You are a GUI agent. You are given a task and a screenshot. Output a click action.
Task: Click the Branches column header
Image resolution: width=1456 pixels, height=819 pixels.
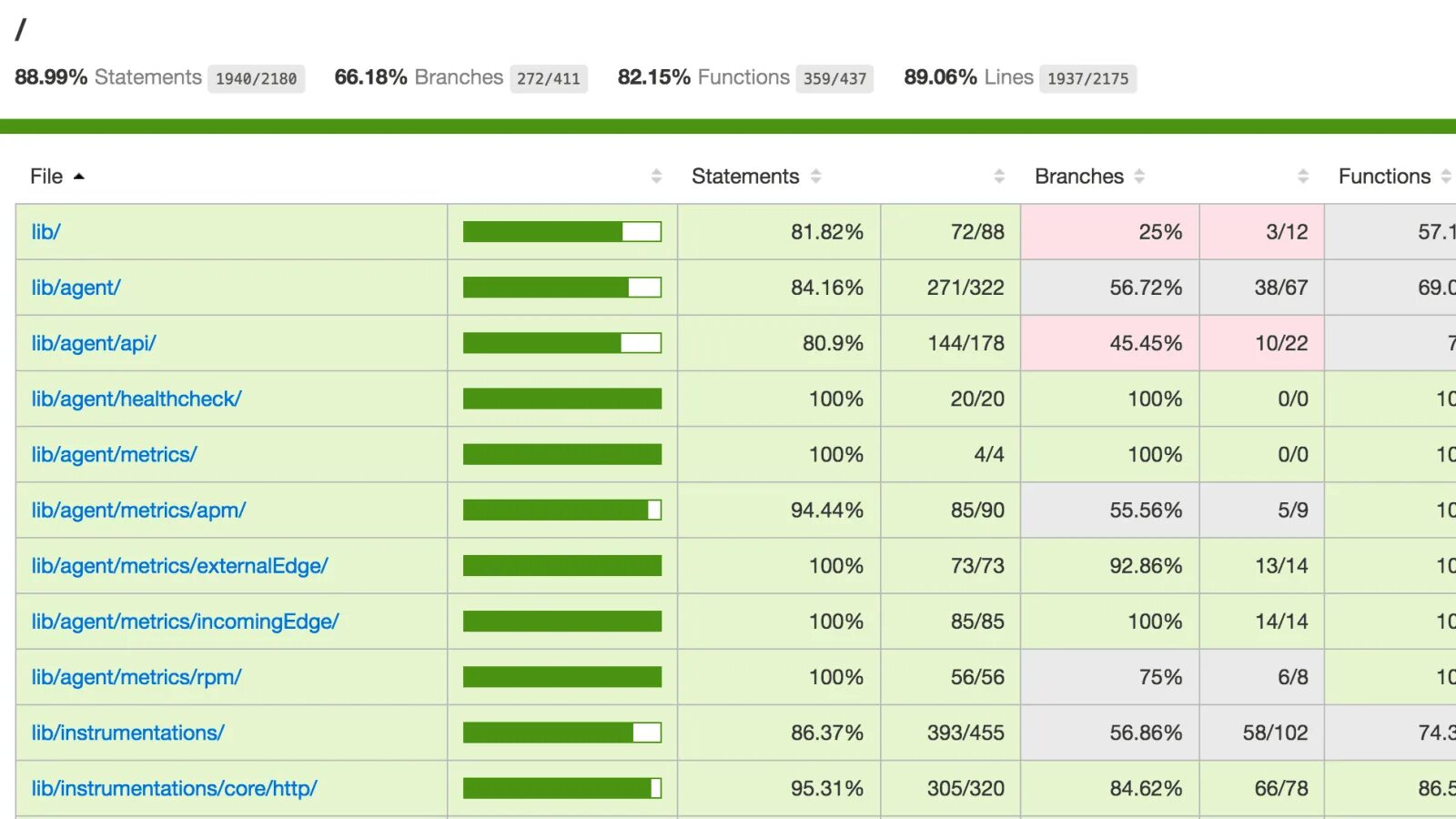pyautogui.click(x=1079, y=177)
